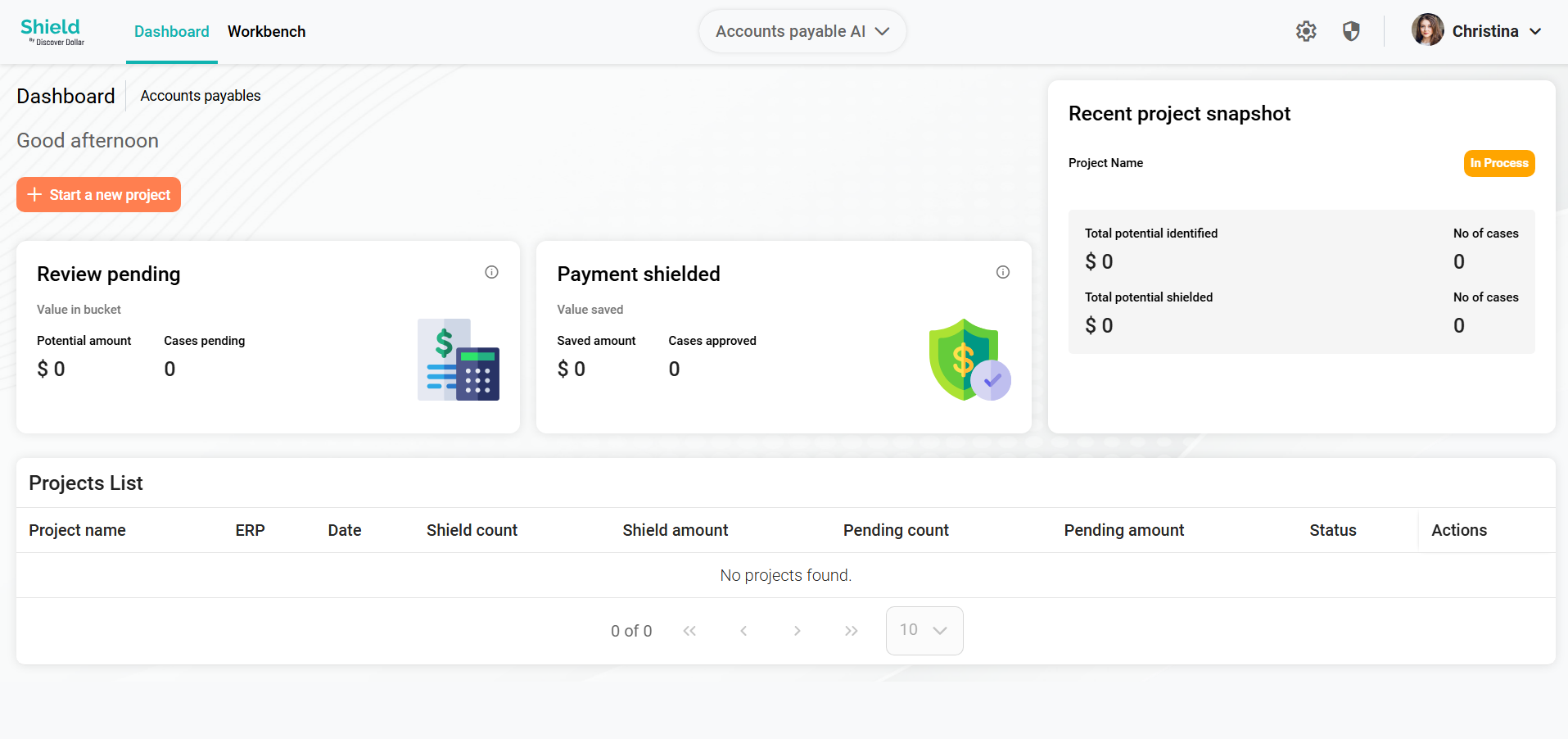This screenshot has height=739, width=1568.
Task: Select the Dashboard tab
Action: pos(172,31)
